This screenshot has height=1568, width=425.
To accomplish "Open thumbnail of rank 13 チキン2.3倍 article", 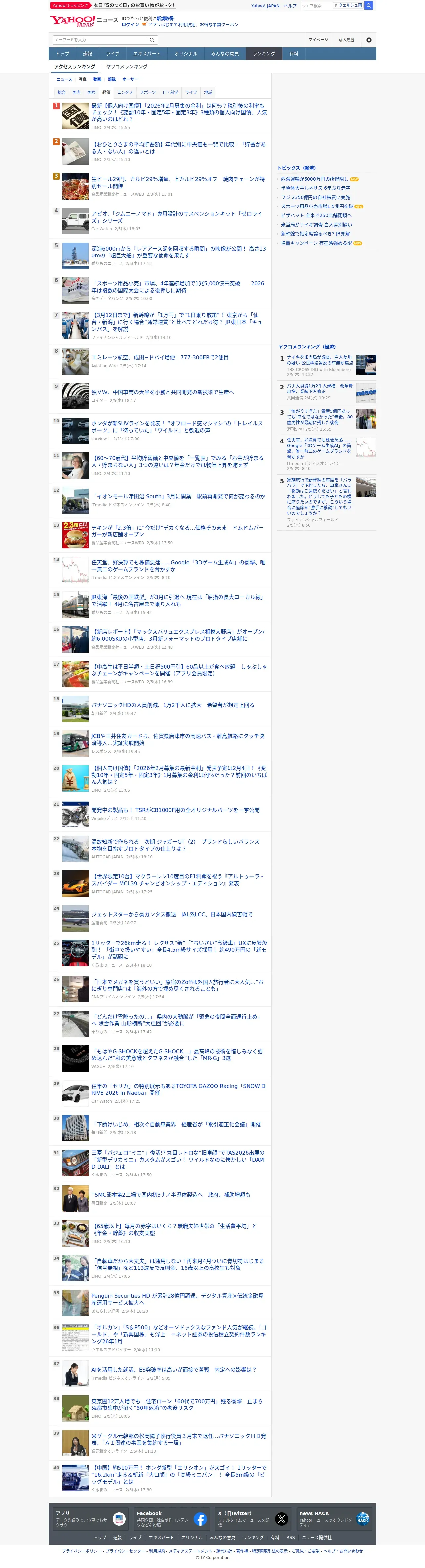I will (75, 535).
